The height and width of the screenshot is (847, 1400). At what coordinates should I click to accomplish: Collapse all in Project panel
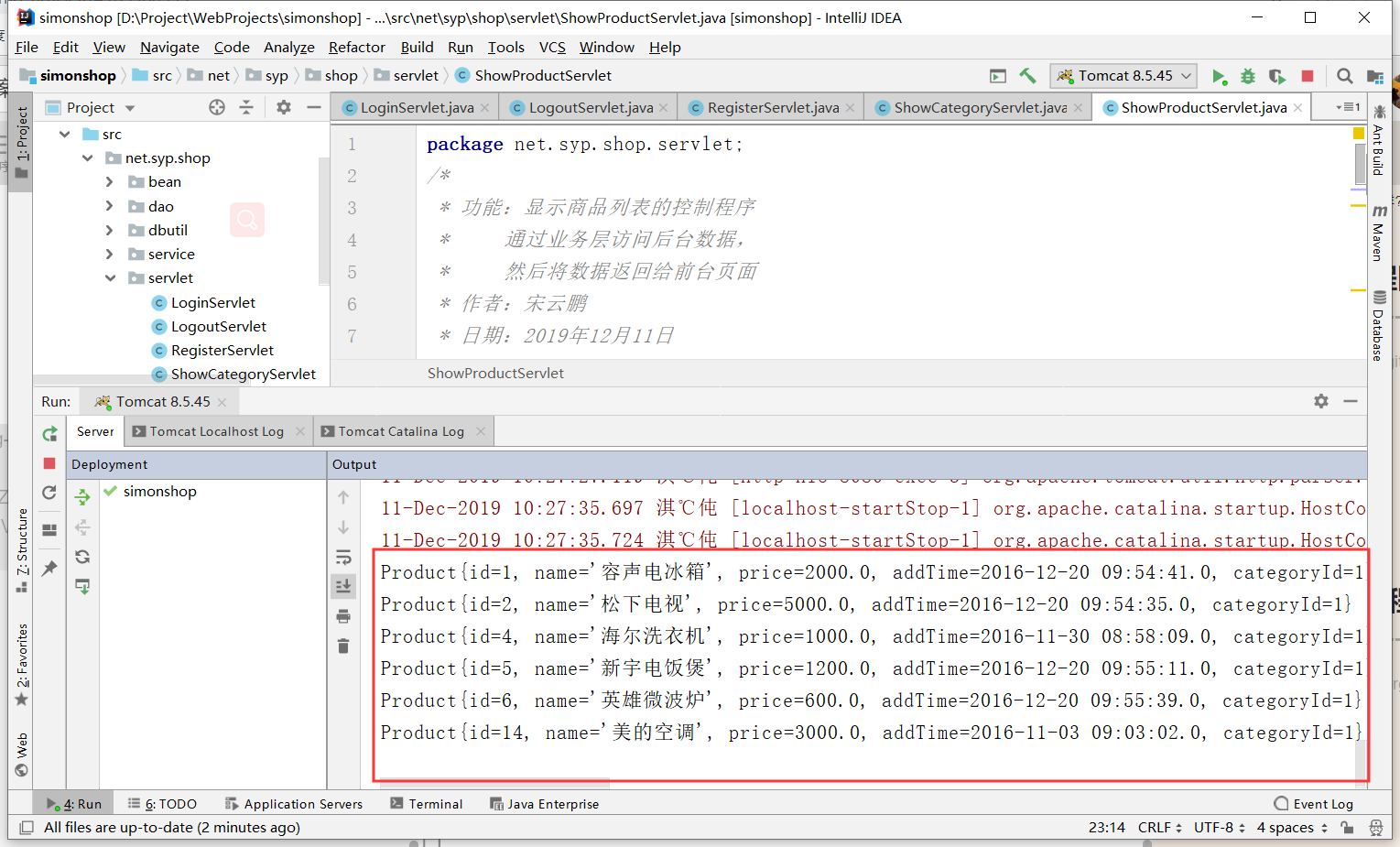246,107
